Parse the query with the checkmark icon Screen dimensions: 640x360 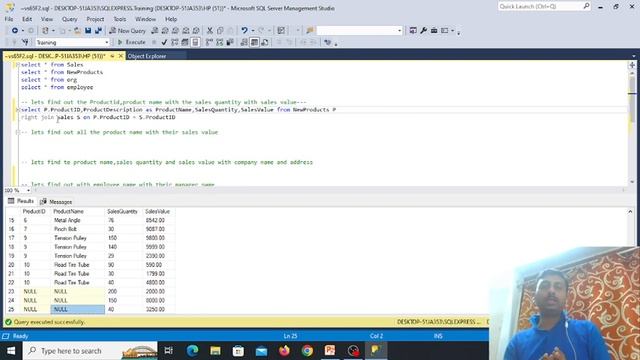click(164, 42)
